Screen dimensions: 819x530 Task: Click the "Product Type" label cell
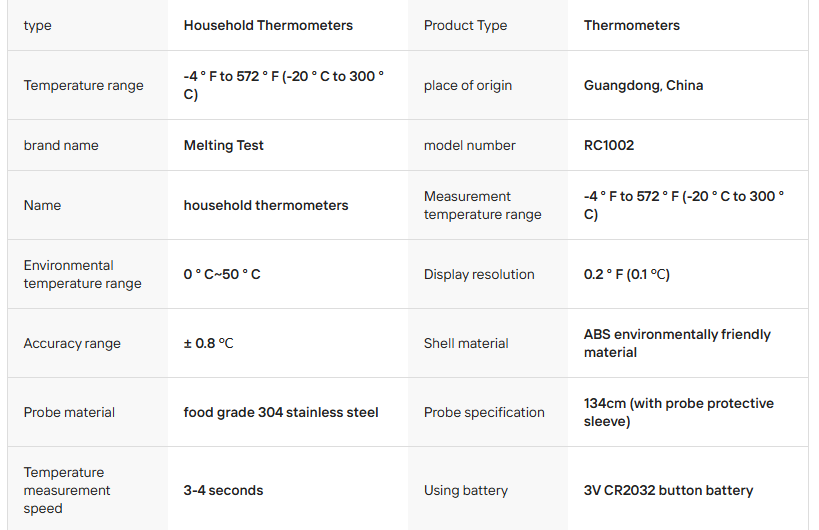point(465,26)
